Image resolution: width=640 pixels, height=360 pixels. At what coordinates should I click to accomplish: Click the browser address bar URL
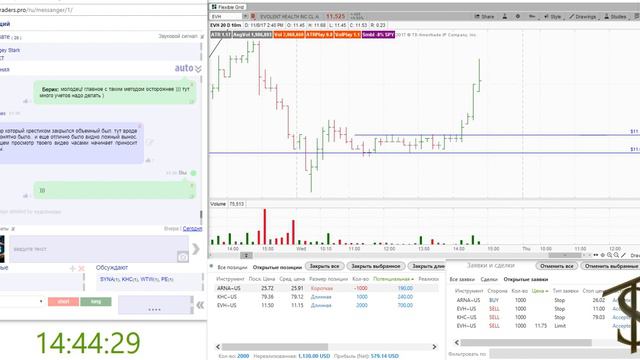[37, 10]
